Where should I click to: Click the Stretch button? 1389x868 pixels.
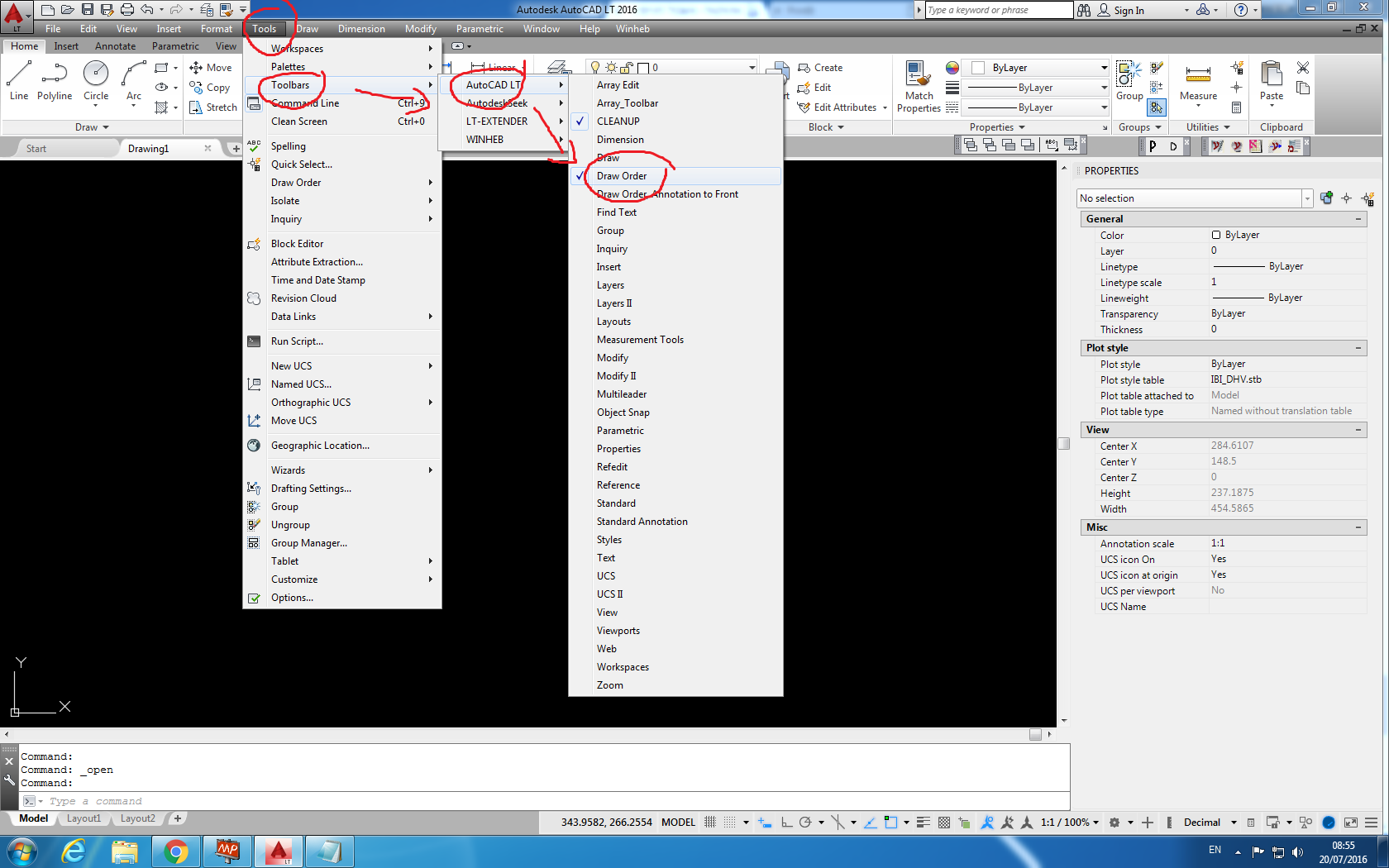tap(213, 107)
